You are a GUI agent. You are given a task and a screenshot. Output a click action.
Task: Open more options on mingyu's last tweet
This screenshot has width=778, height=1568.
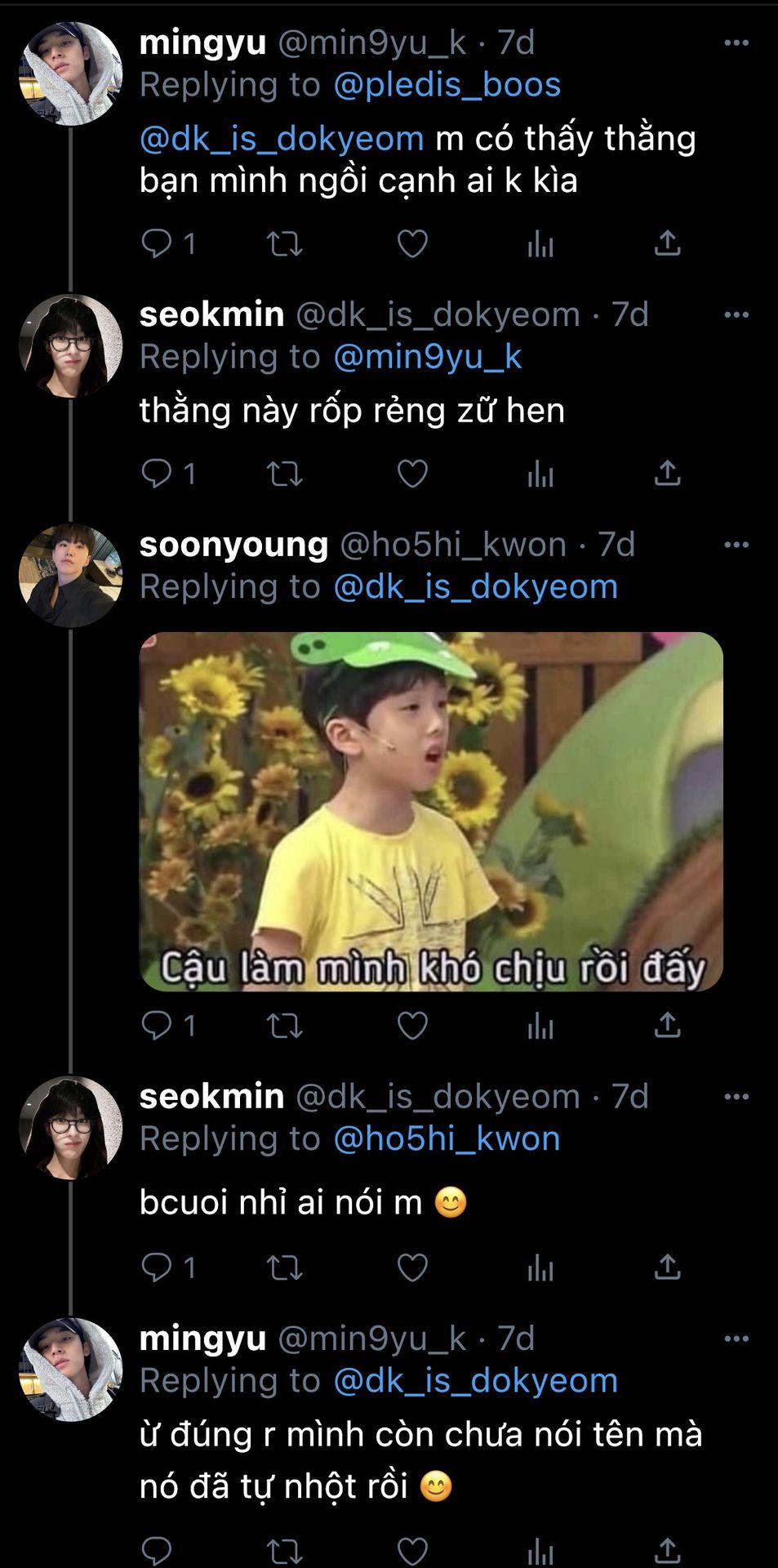[736, 1339]
